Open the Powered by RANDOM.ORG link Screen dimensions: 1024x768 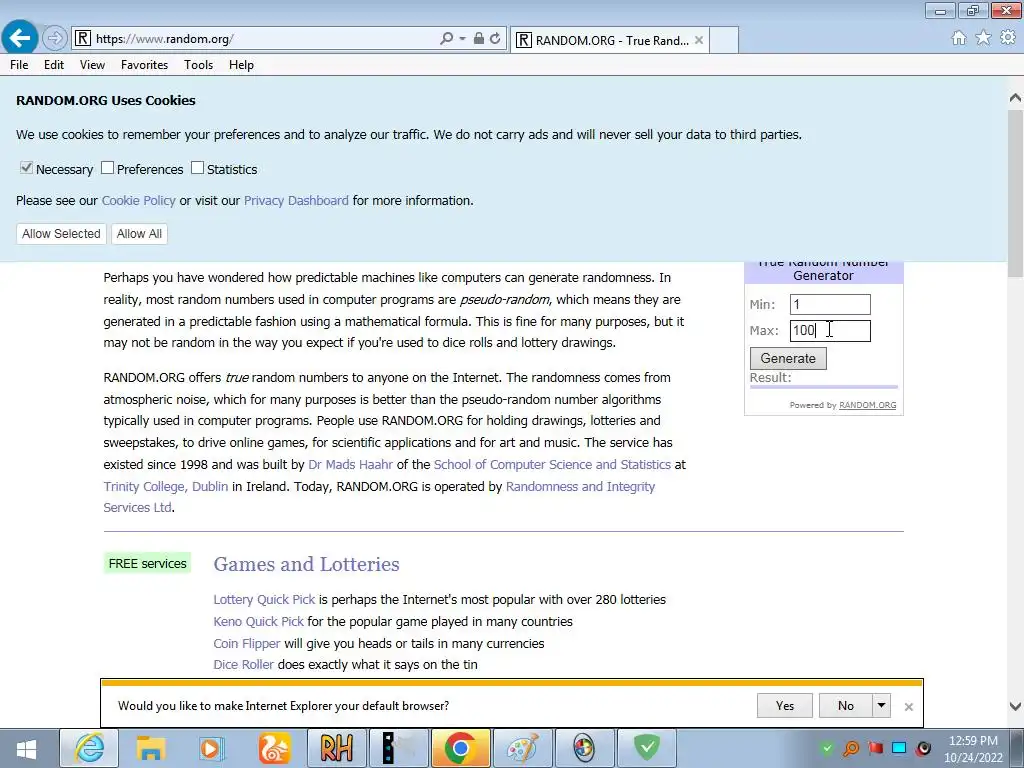point(867,405)
